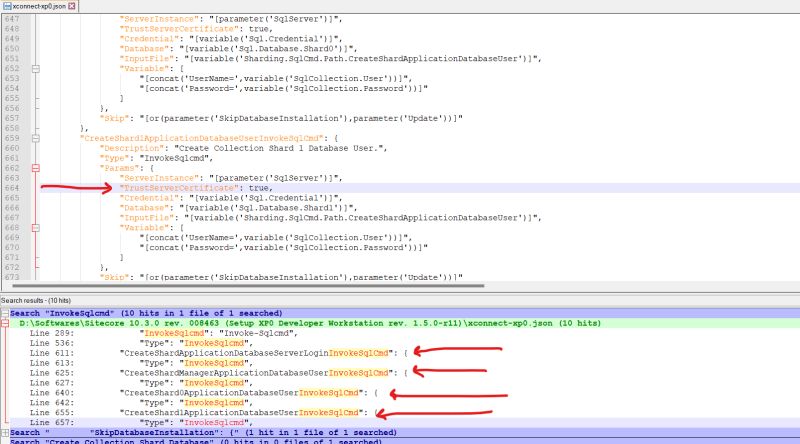Viewport: 800px width, 444px height.
Task: Go to result Line 625 CreateShardManagerApplicationDatabaseUser
Action: 218,373
